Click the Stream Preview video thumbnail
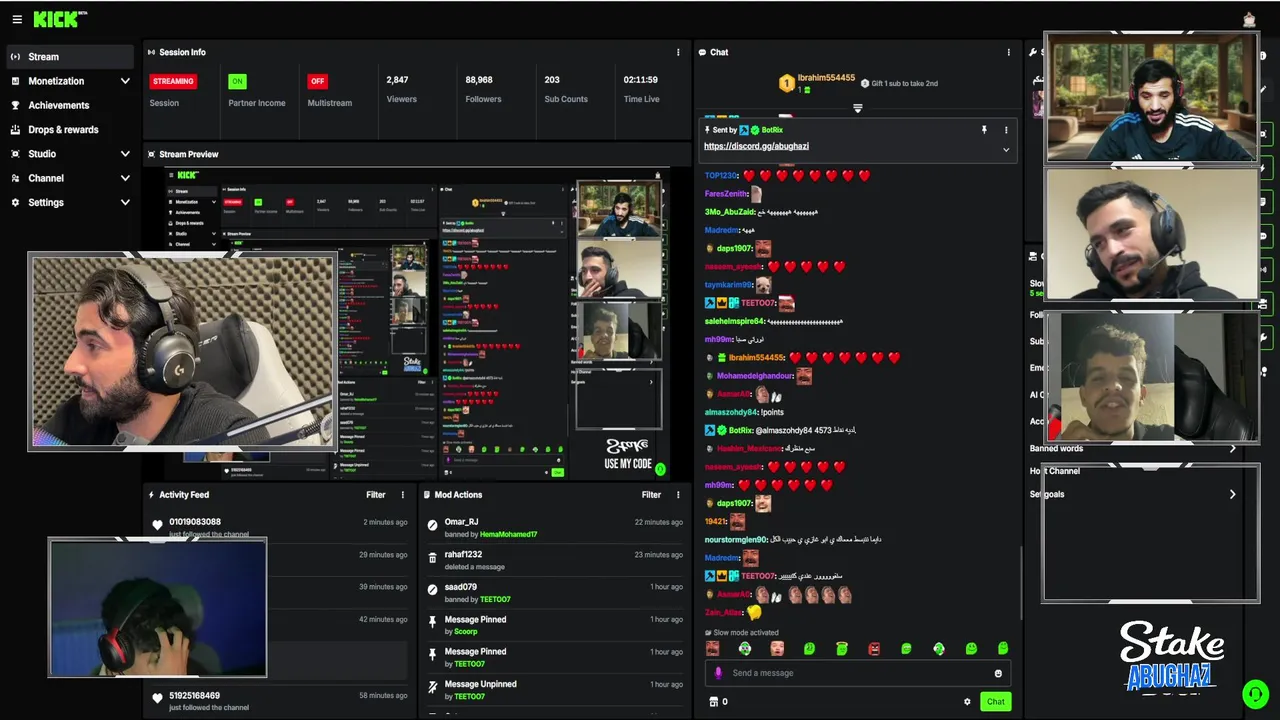 click(416, 324)
